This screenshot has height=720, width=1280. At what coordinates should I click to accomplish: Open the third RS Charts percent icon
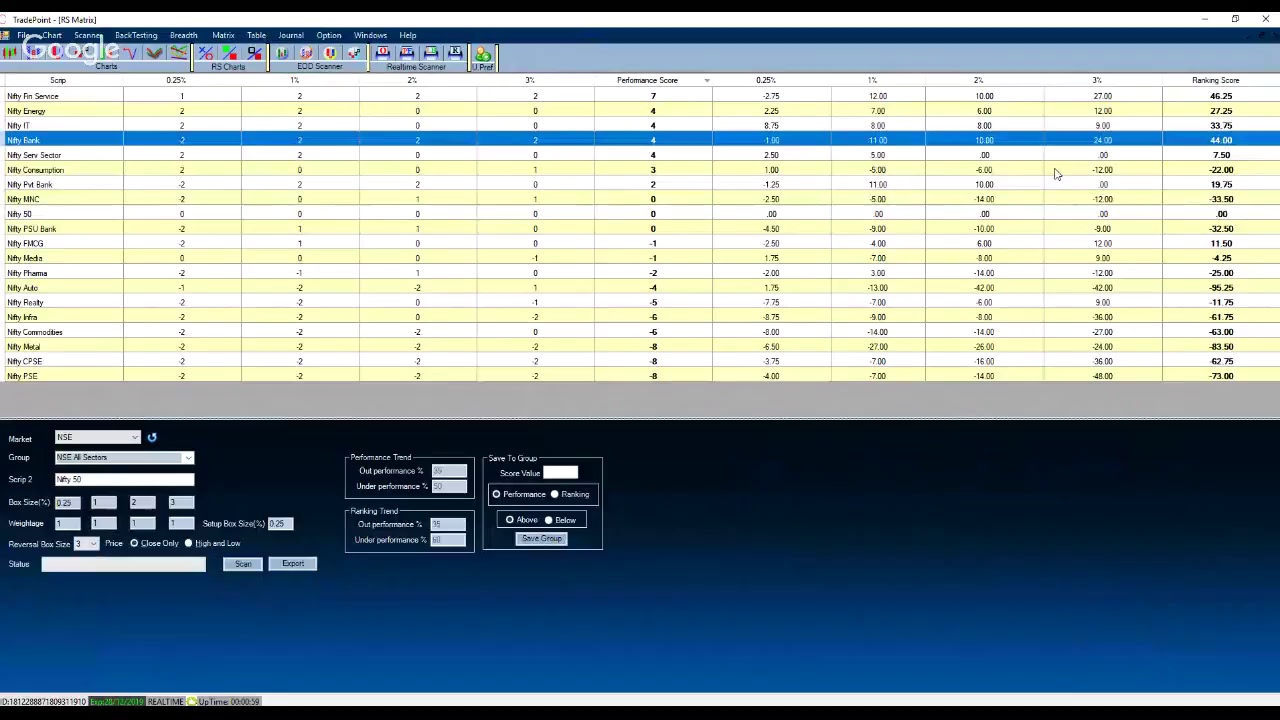[254, 53]
